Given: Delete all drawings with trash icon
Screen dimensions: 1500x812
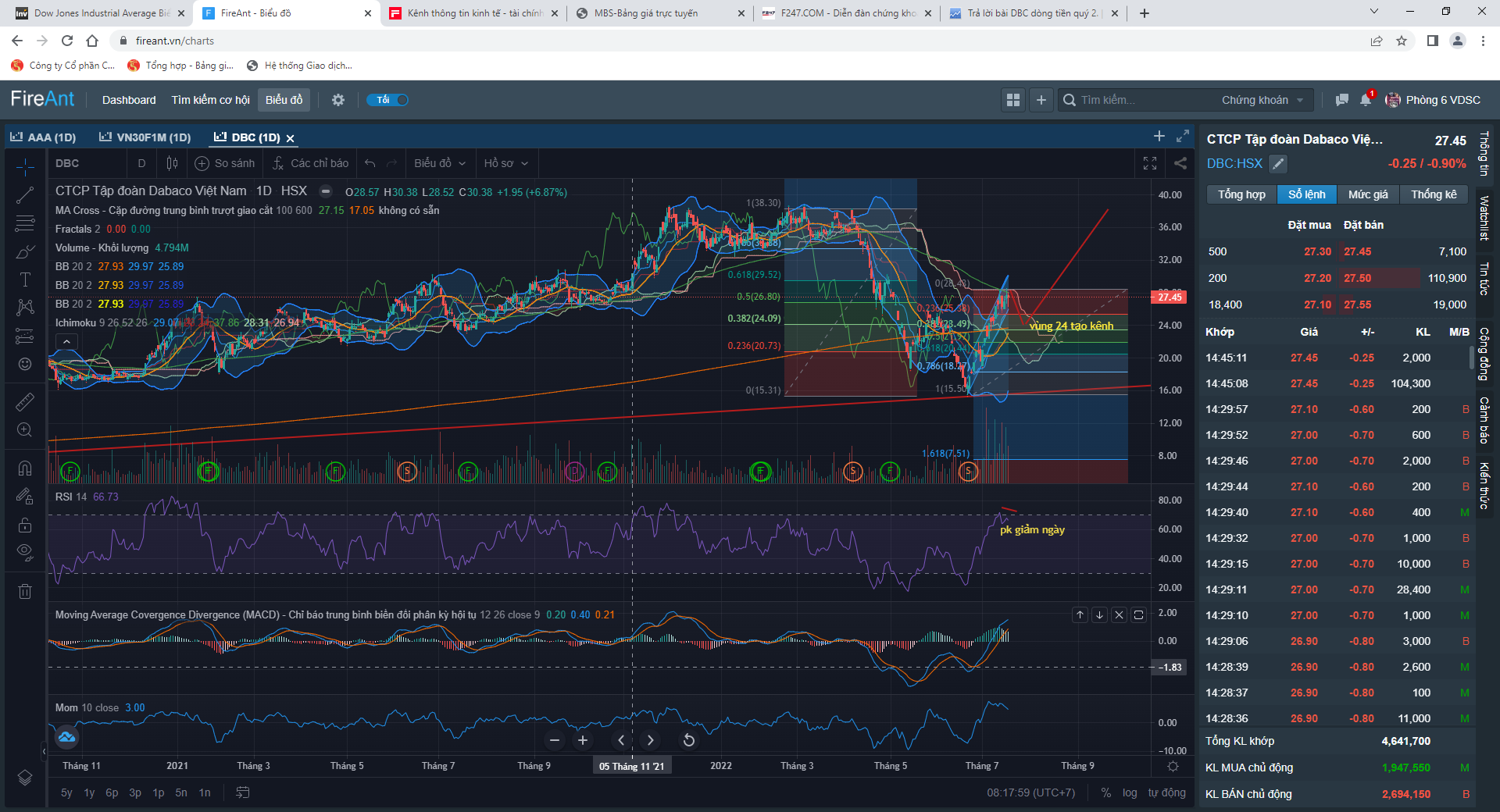Looking at the screenshot, I should click(25, 591).
